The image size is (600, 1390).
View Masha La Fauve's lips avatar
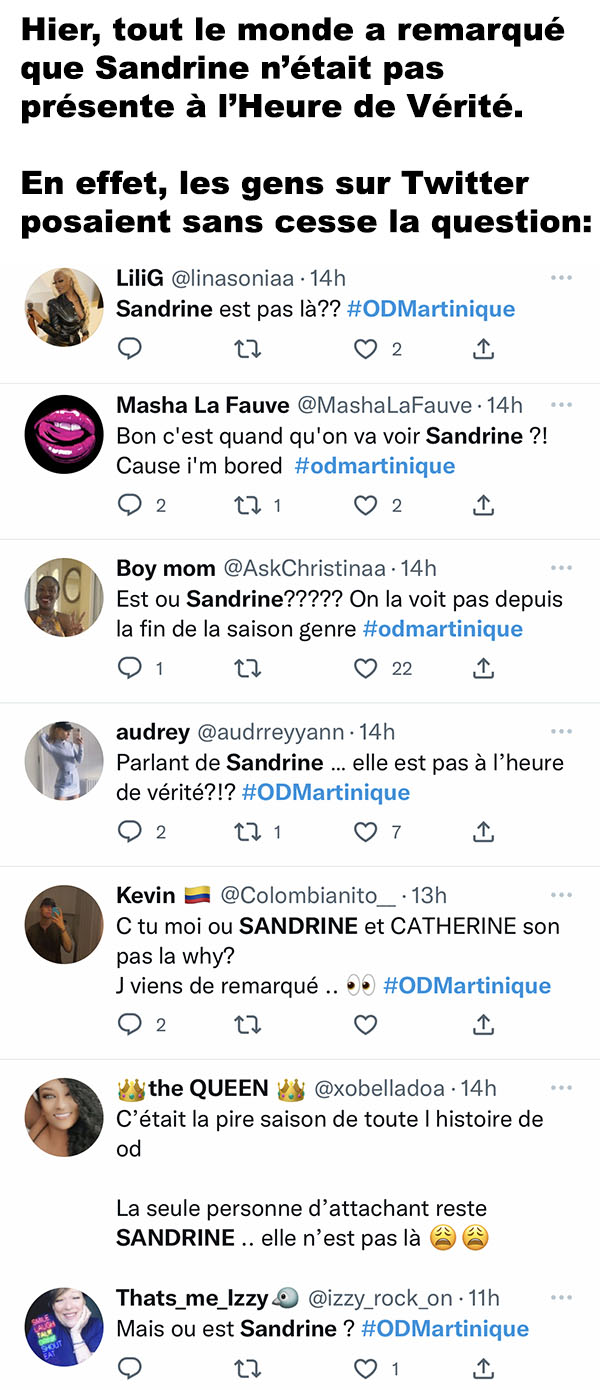pos(64,434)
